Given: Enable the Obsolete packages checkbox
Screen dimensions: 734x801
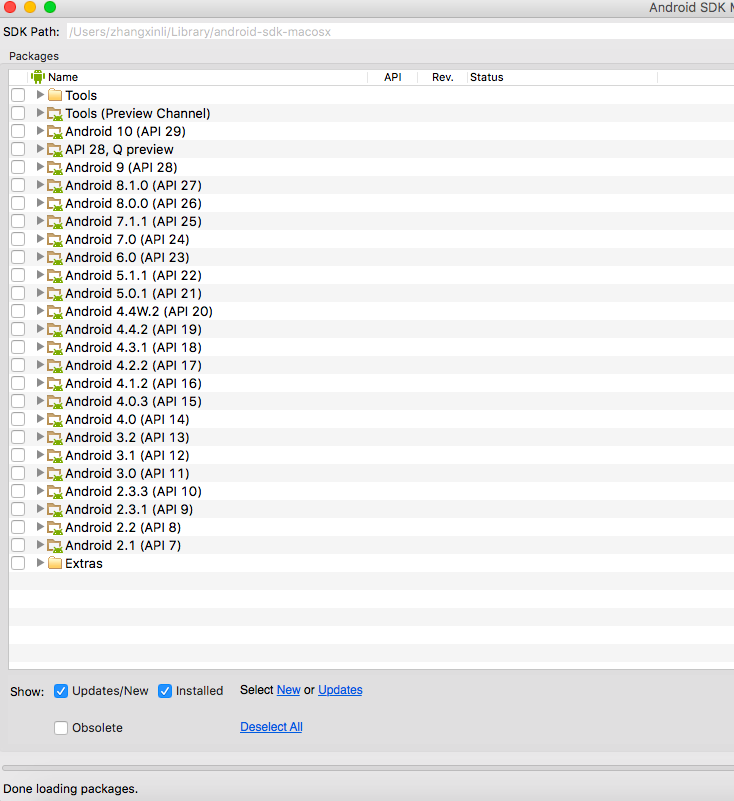Looking at the screenshot, I should click(61, 727).
